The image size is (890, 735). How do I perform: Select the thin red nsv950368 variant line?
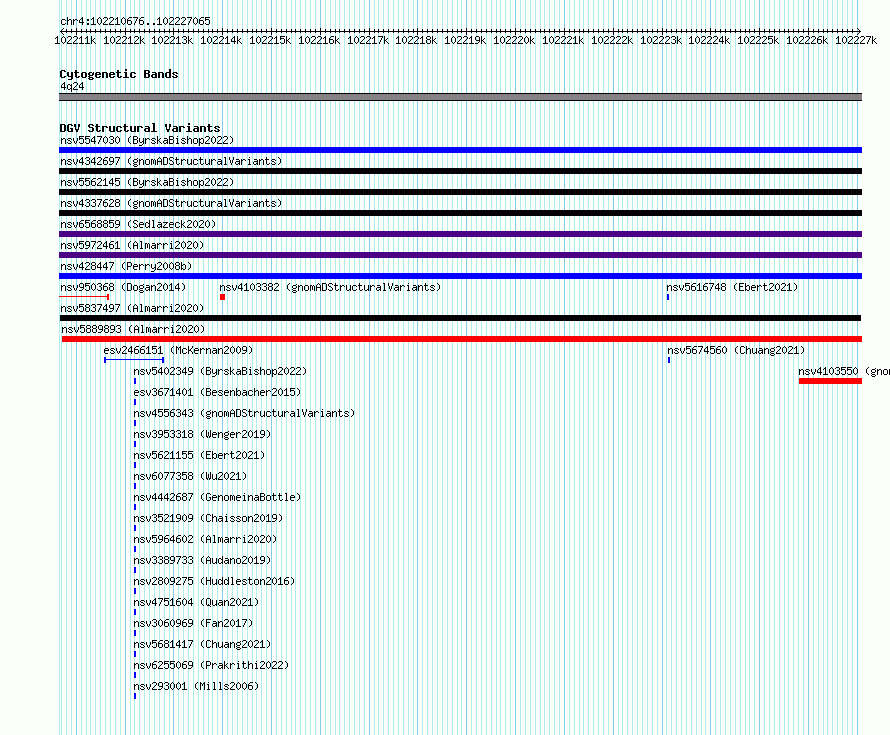84,297
